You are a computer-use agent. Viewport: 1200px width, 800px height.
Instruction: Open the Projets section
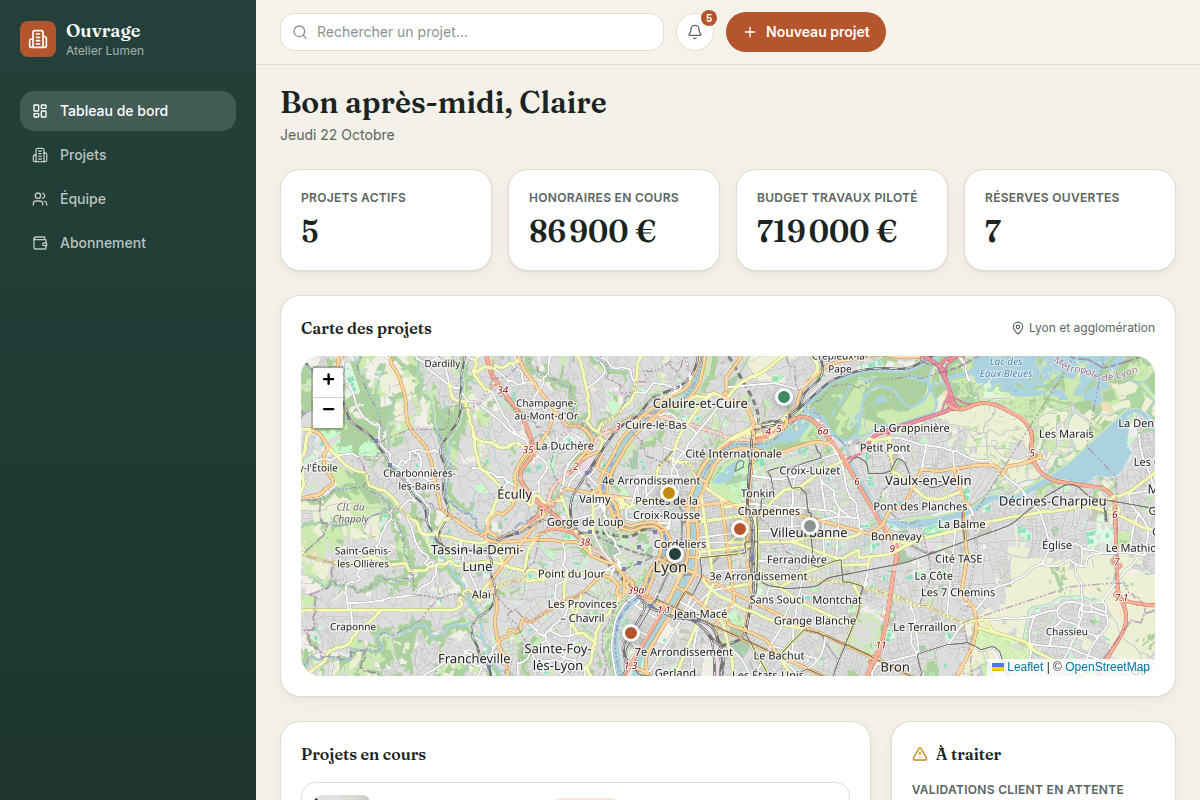[128, 155]
